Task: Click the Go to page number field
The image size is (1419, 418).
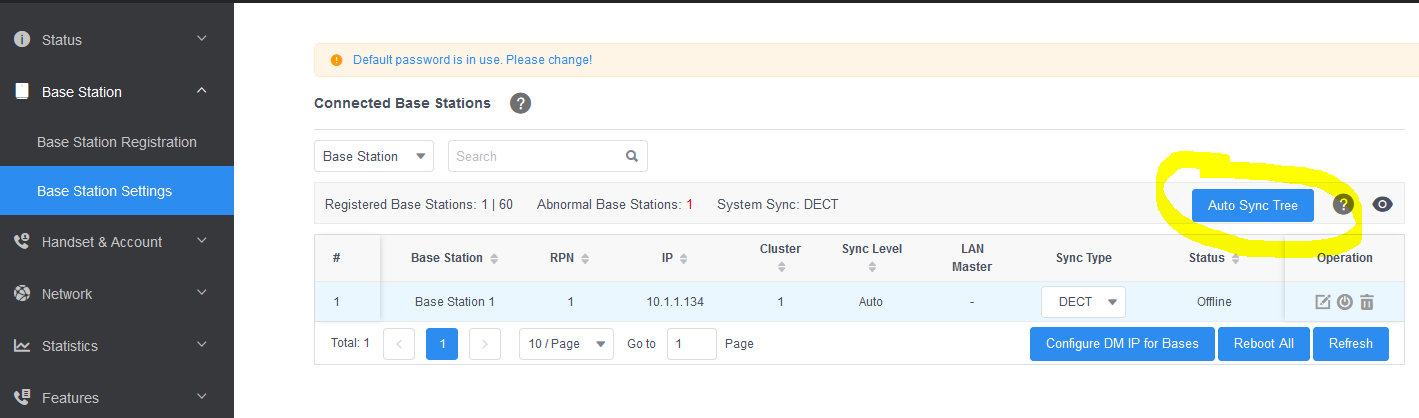Action: click(x=692, y=343)
